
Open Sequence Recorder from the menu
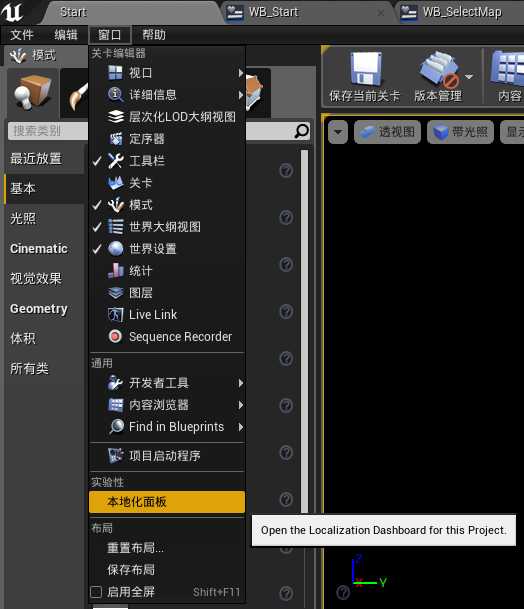pyautogui.click(x=167, y=336)
